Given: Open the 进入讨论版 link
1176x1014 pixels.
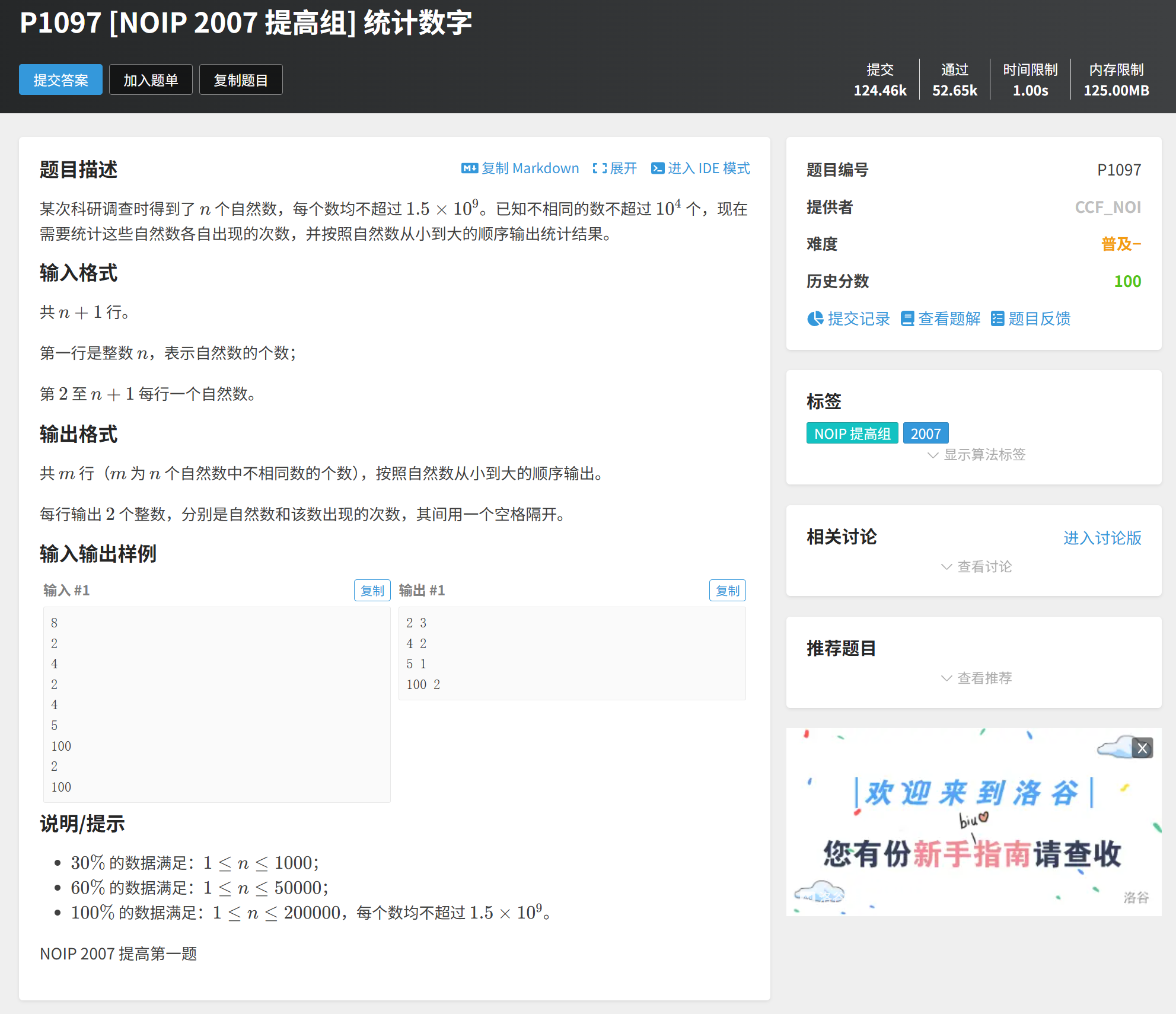Looking at the screenshot, I should tap(1101, 538).
